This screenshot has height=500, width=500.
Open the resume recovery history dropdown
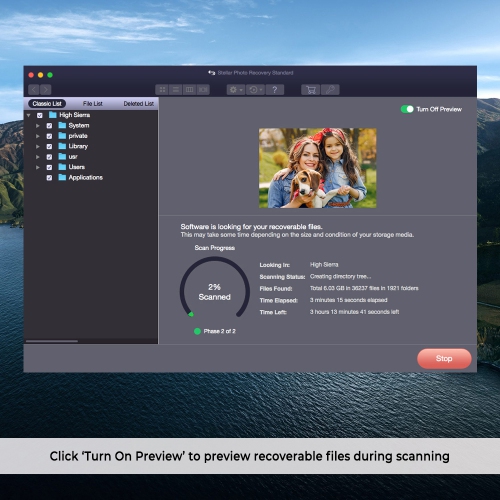(x=256, y=90)
